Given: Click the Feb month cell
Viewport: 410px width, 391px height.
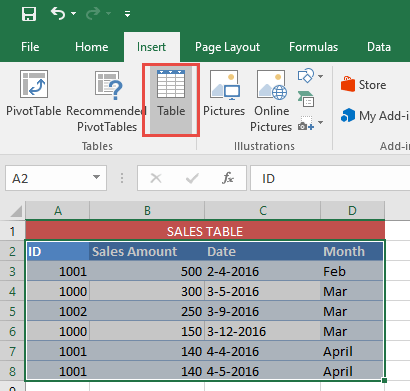Looking at the screenshot, I should click(352, 271).
